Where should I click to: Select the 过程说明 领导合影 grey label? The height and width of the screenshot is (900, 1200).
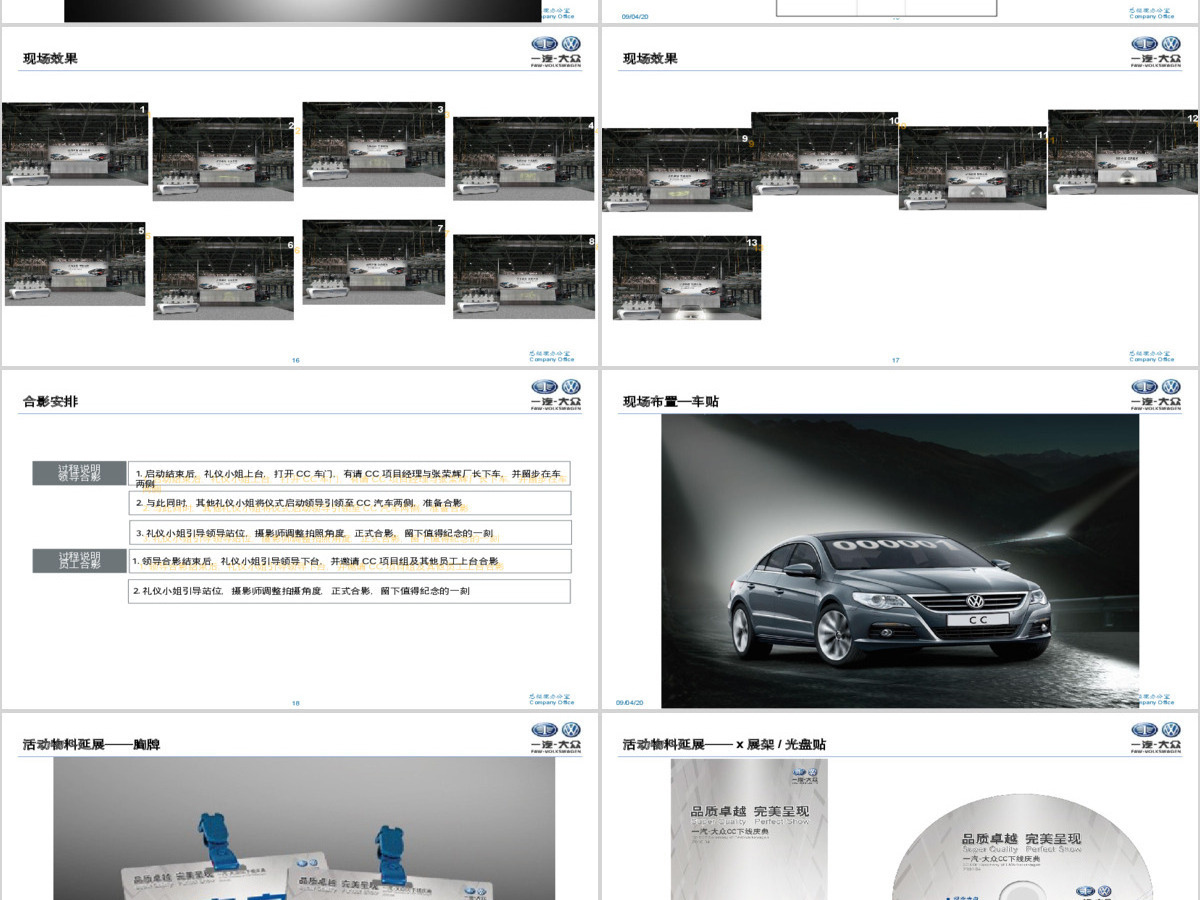click(79, 473)
